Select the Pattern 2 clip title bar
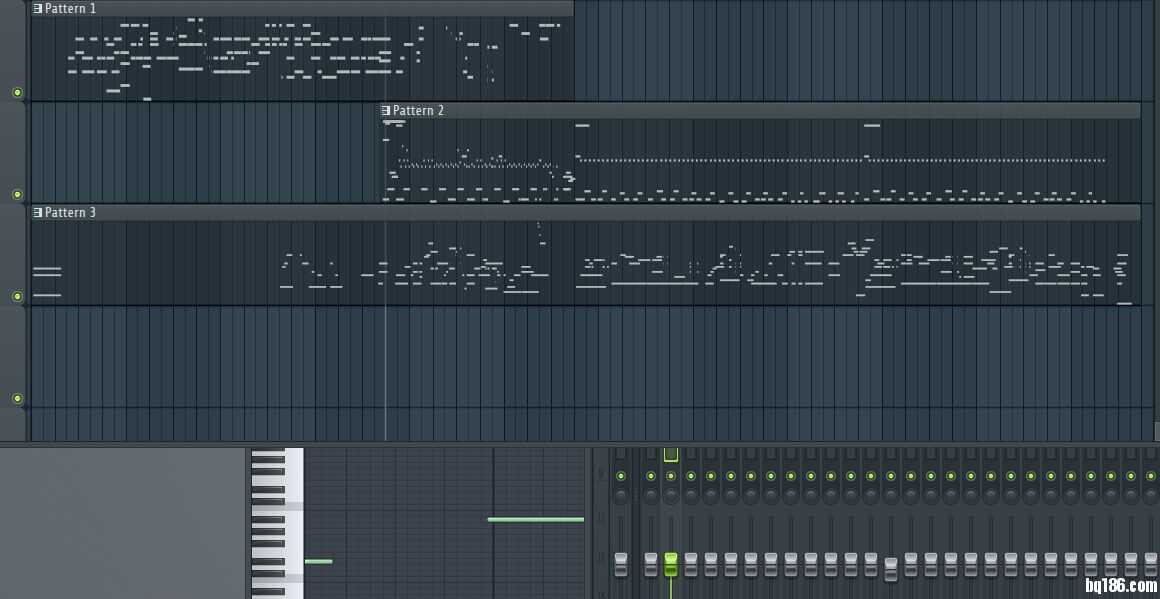The height and width of the screenshot is (599, 1160). 760,111
